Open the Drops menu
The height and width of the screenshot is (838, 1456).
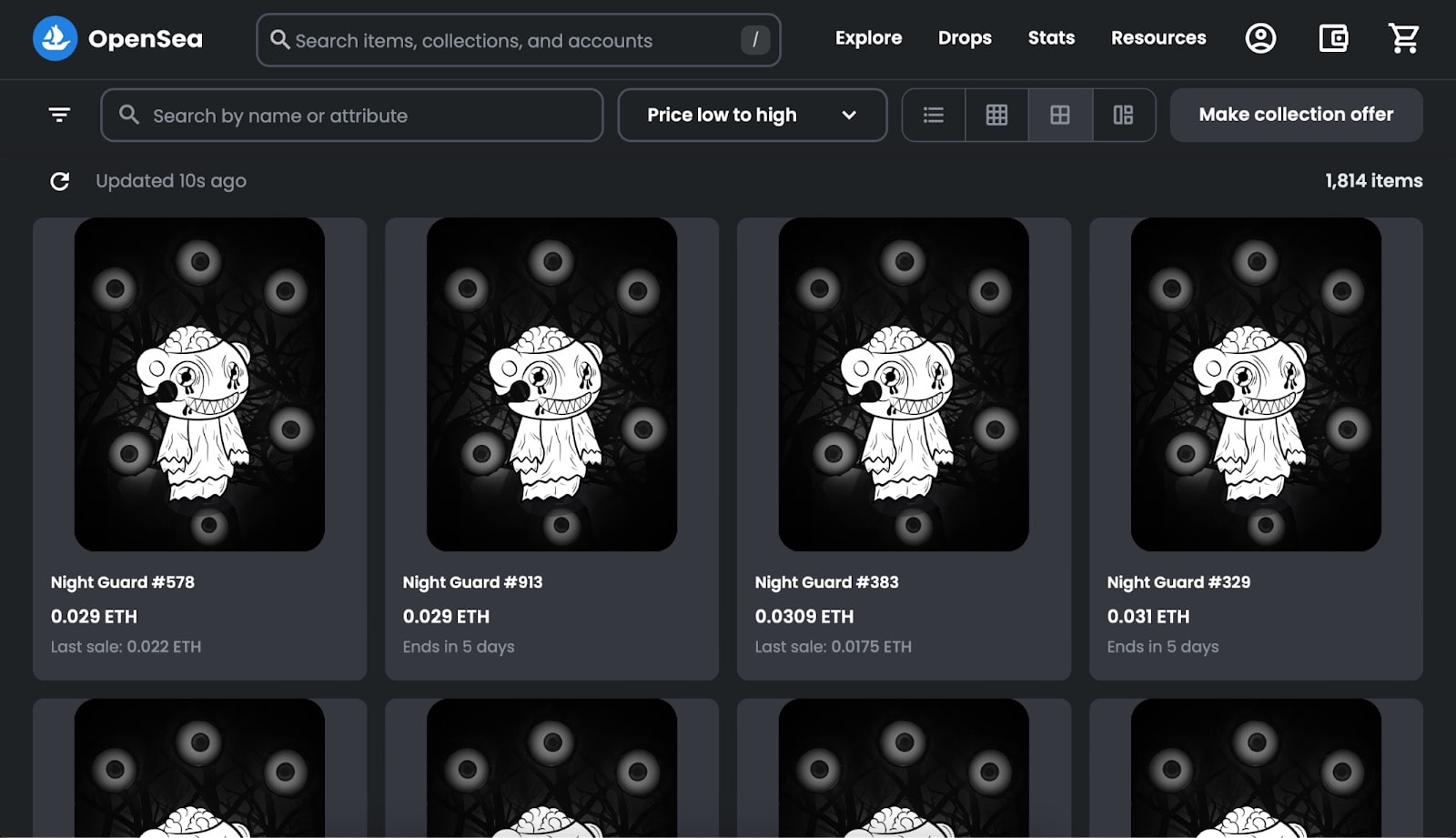tap(966, 38)
